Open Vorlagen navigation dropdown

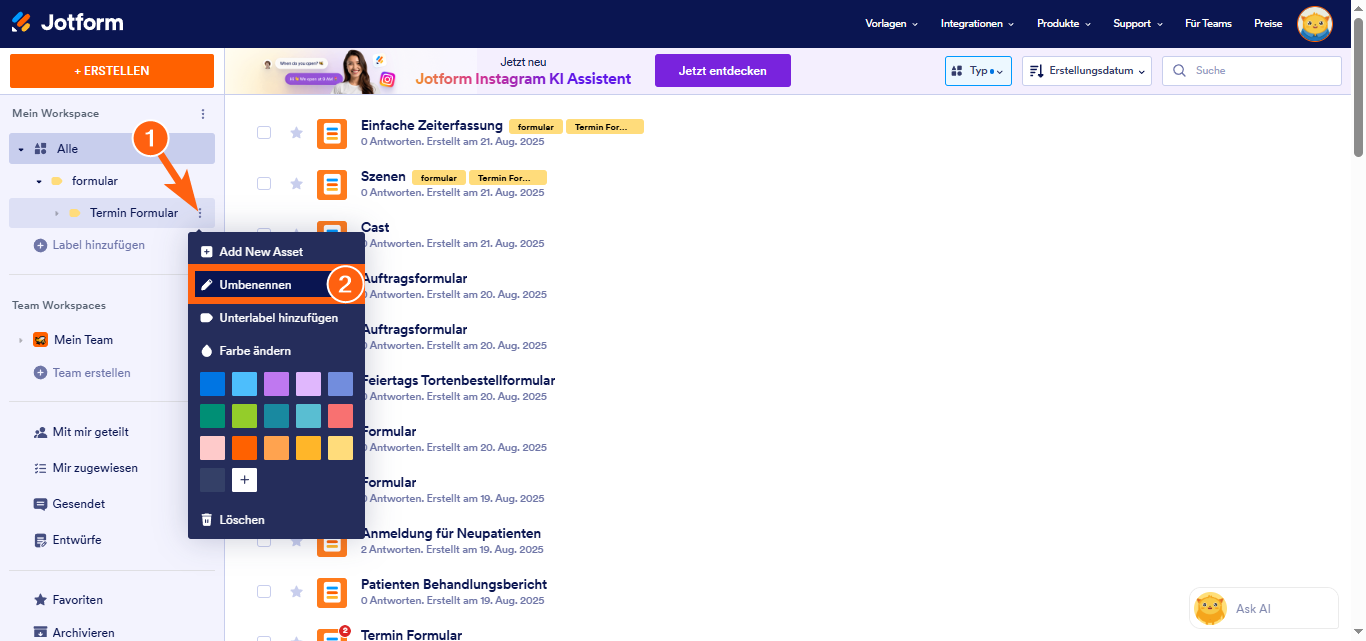(892, 24)
